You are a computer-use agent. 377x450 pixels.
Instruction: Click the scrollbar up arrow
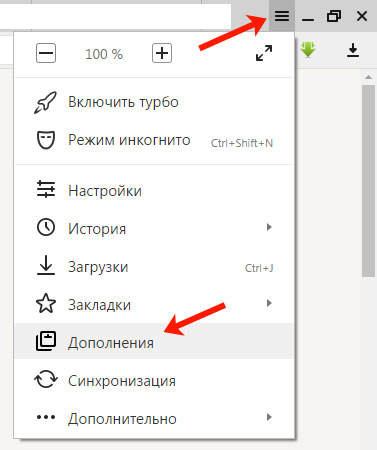[x=368, y=77]
